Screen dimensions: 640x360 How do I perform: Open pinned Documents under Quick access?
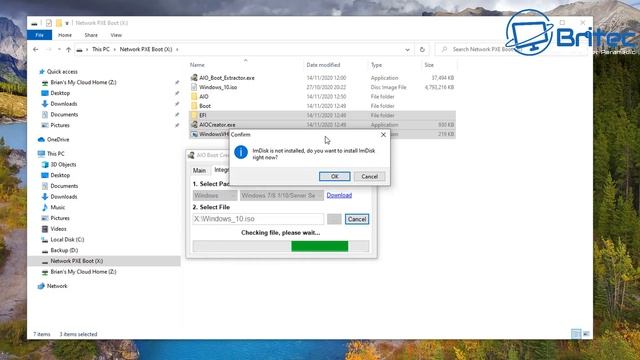point(64,115)
